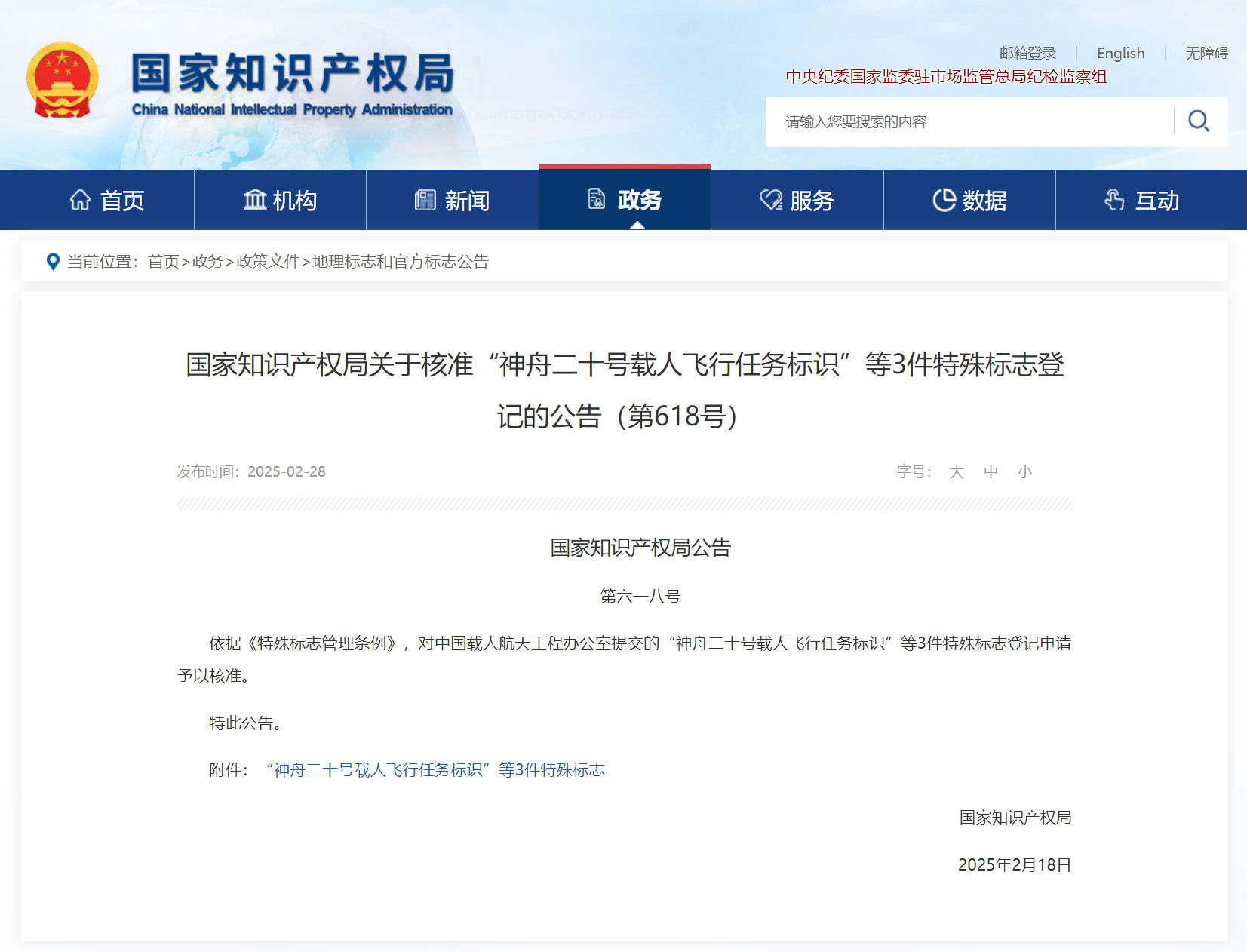Click the home icon in navigation
Viewport: 1247px width, 952px height.
click(80, 199)
